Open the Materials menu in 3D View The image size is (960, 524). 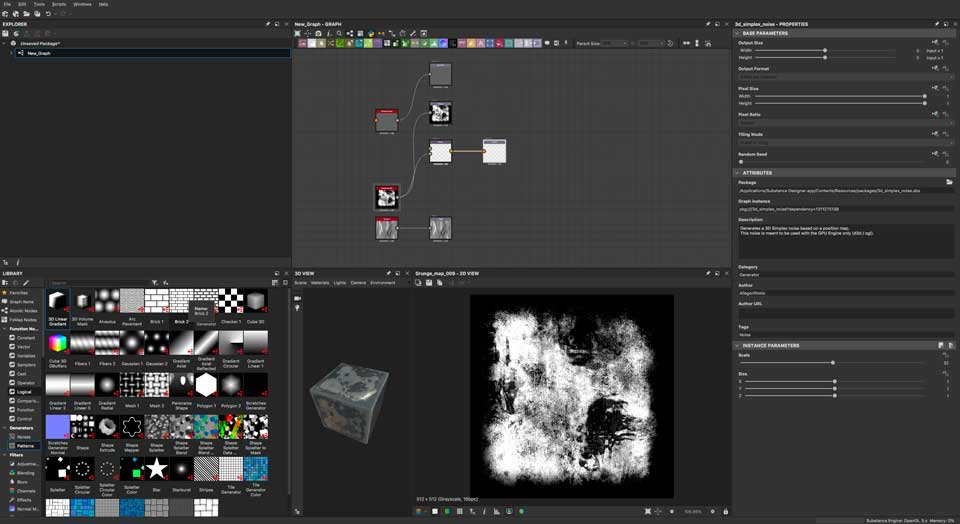pyautogui.click(x=320, y=283)
